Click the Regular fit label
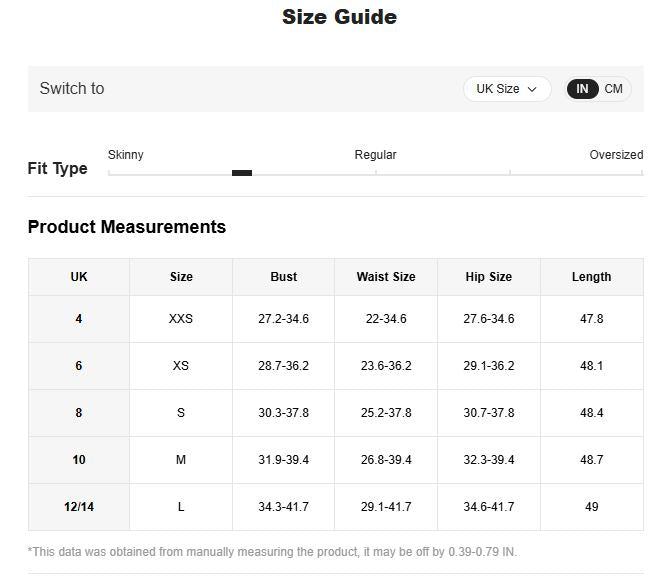 [x=375, y=155]
